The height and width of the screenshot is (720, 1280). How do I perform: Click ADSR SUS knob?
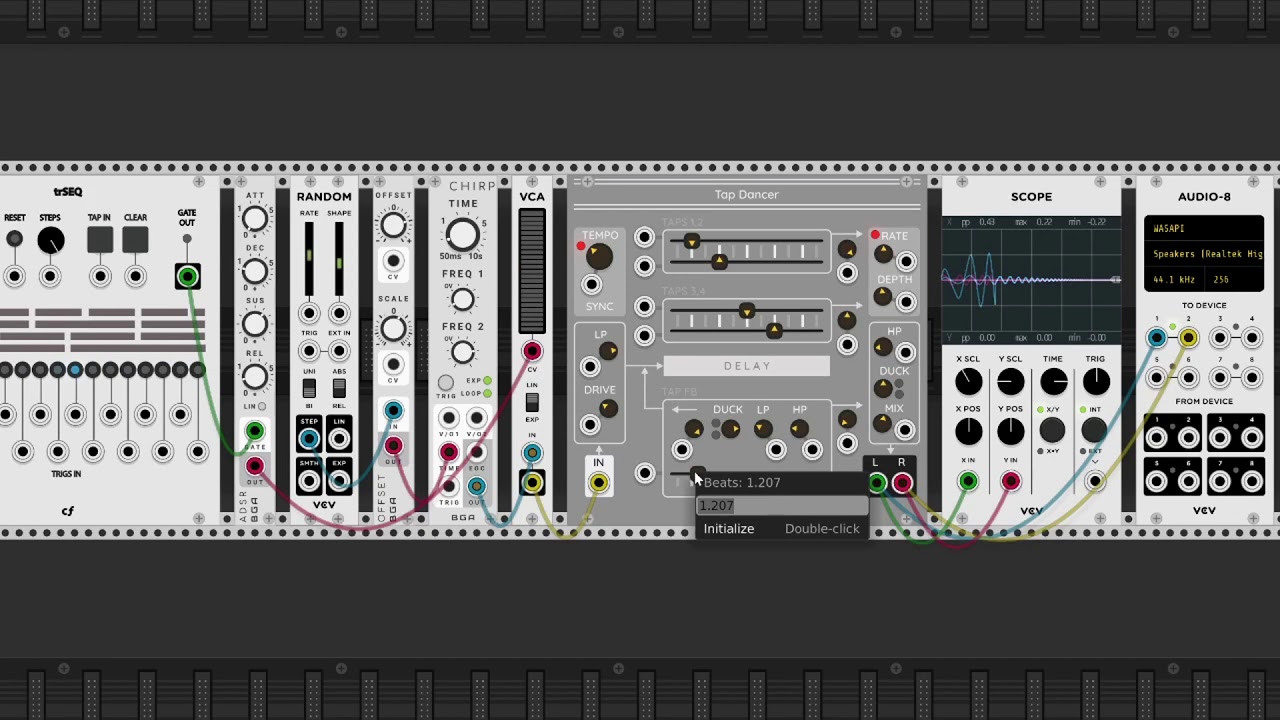[x=255, y=324]
